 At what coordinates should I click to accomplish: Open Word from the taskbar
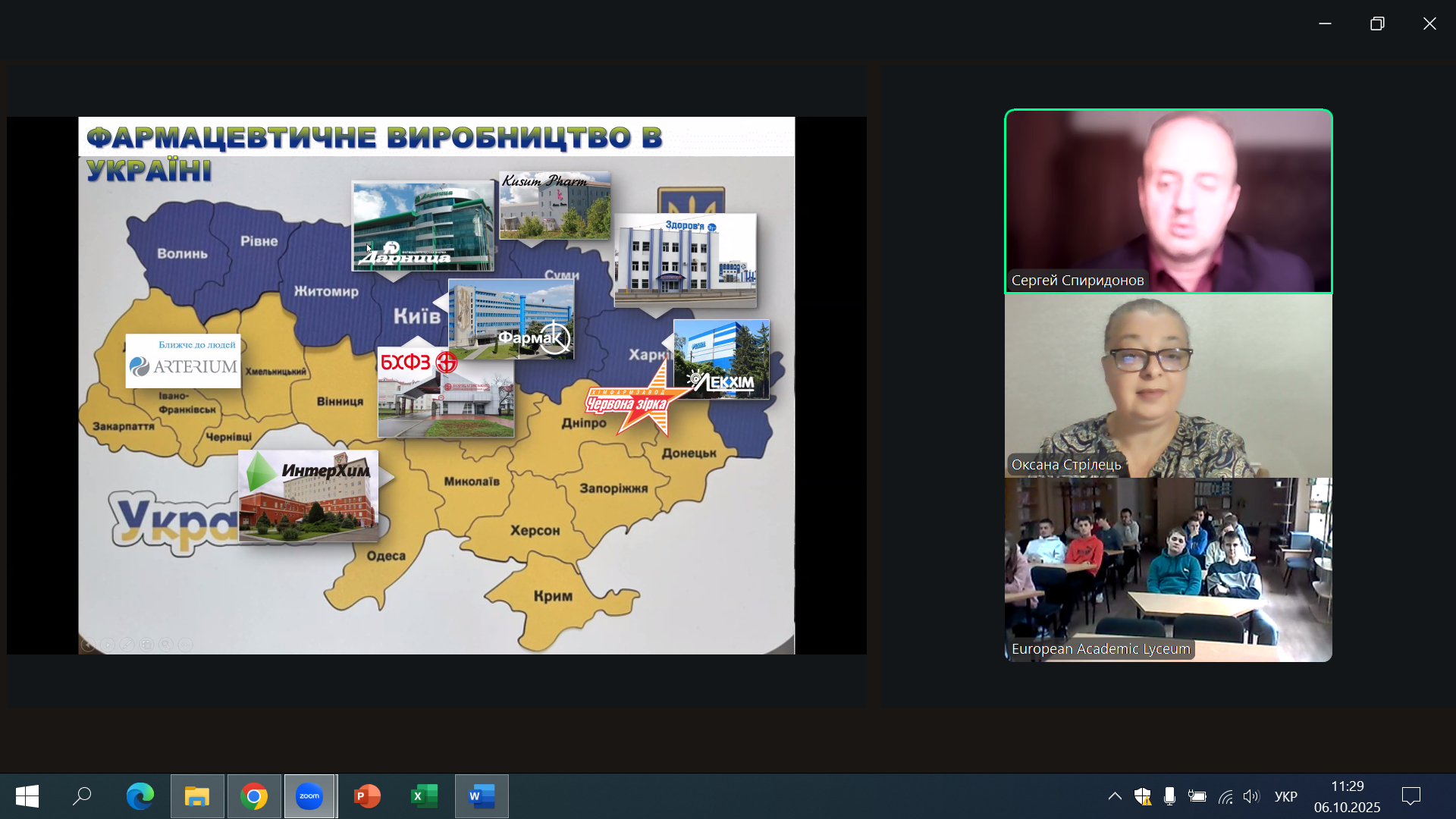(x=482, y=796)
